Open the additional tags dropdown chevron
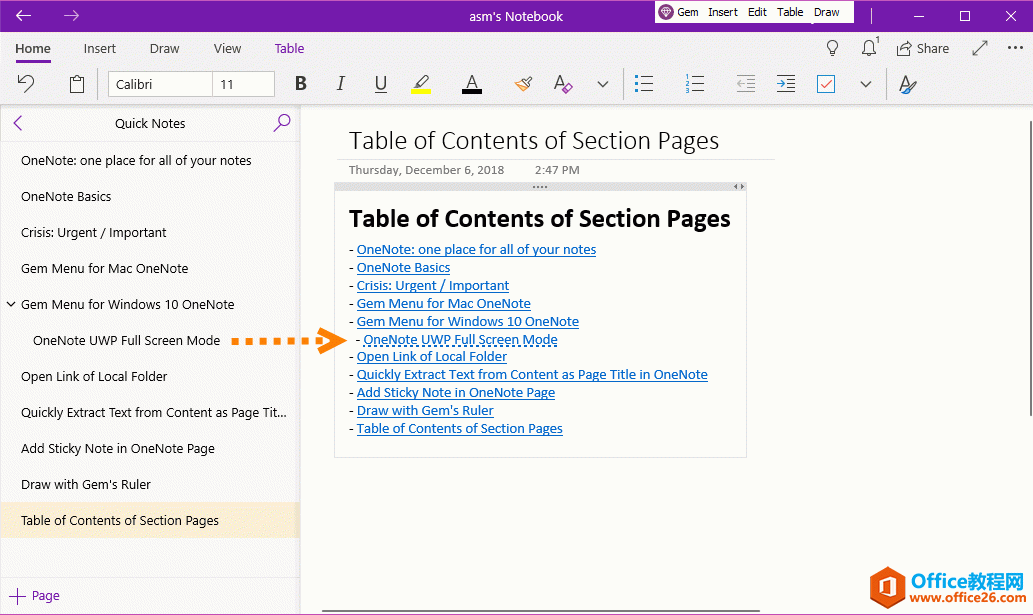 pos(865,85)
